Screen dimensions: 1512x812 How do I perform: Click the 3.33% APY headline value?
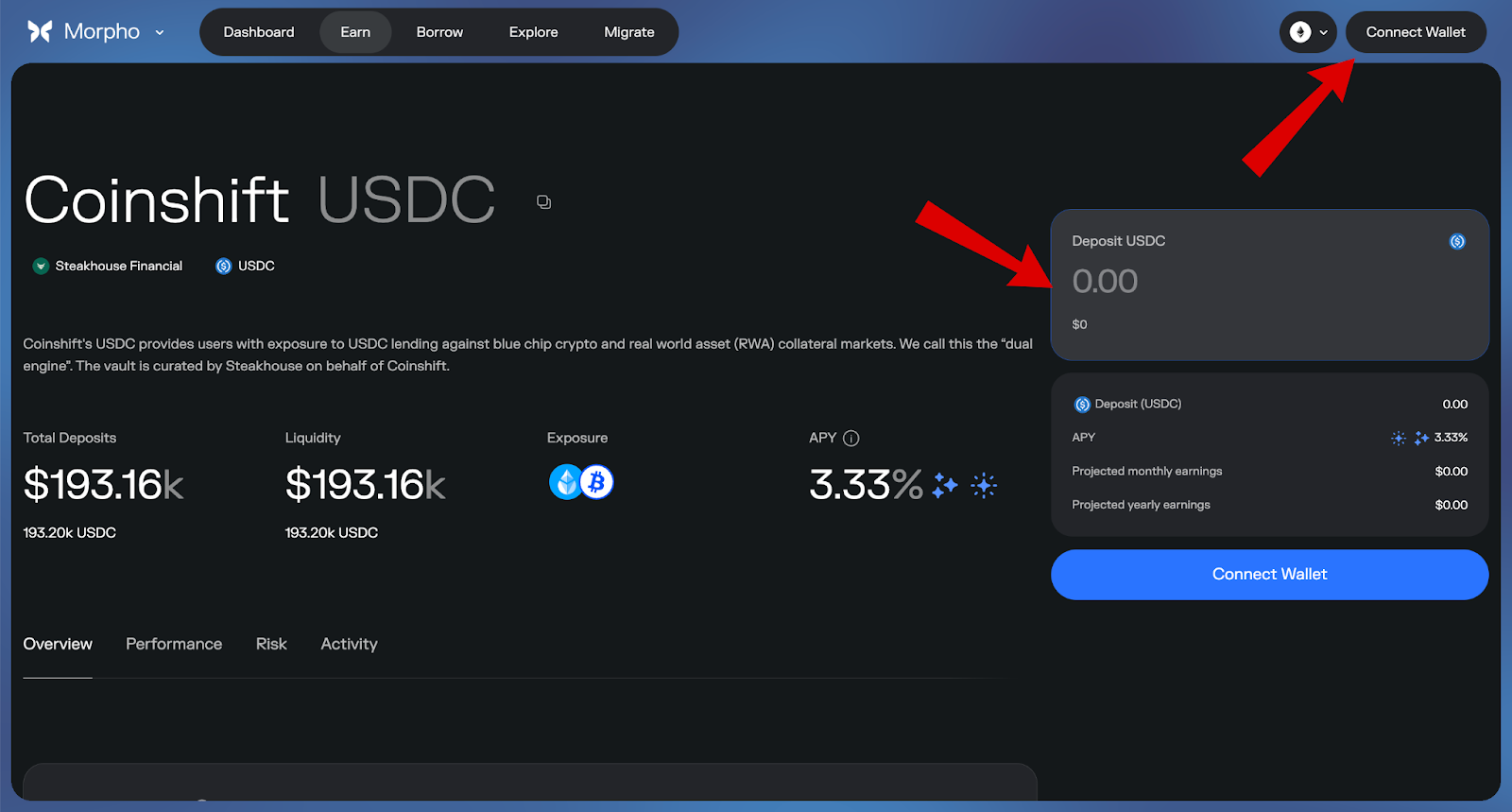[866, 485]
